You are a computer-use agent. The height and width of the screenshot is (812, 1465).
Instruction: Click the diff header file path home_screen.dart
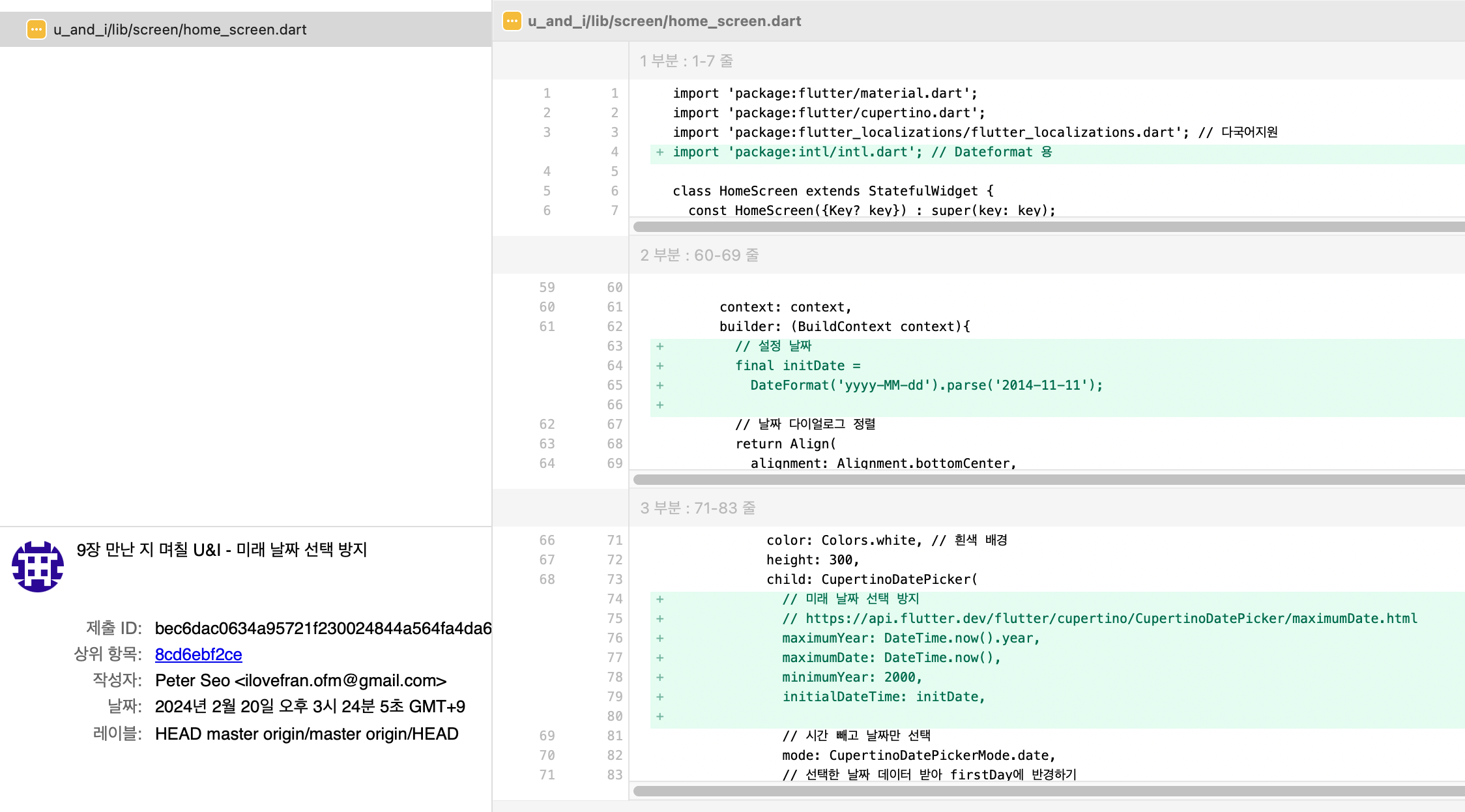[x=664, y=21]
